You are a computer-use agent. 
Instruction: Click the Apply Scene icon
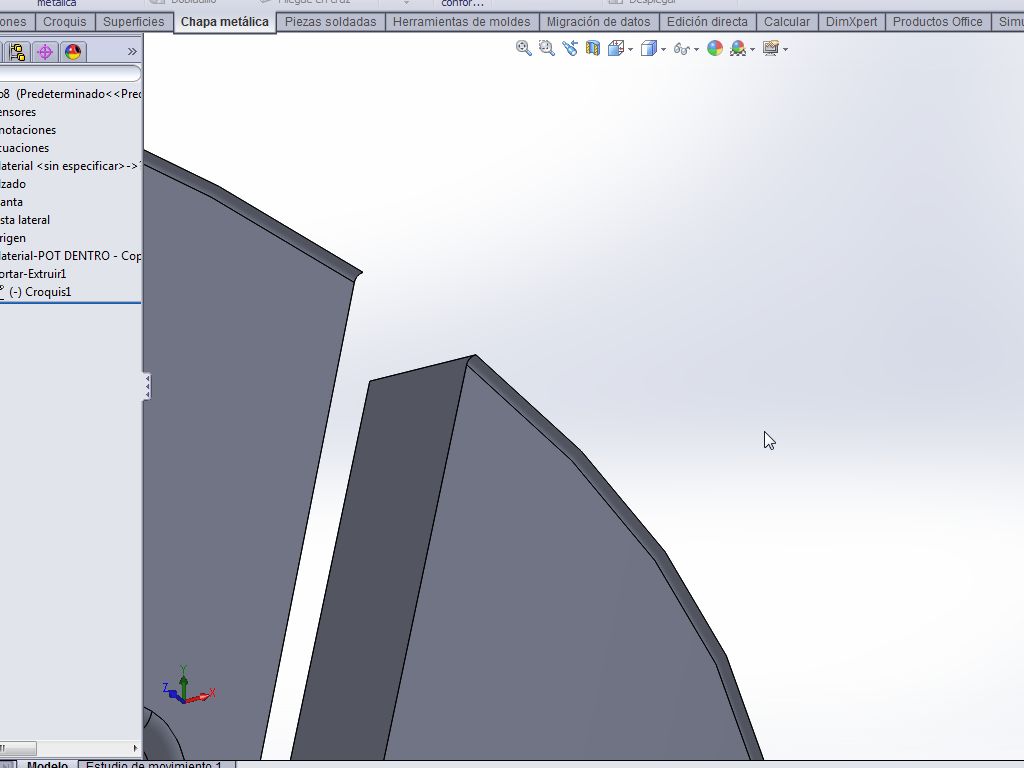(738, 48)
